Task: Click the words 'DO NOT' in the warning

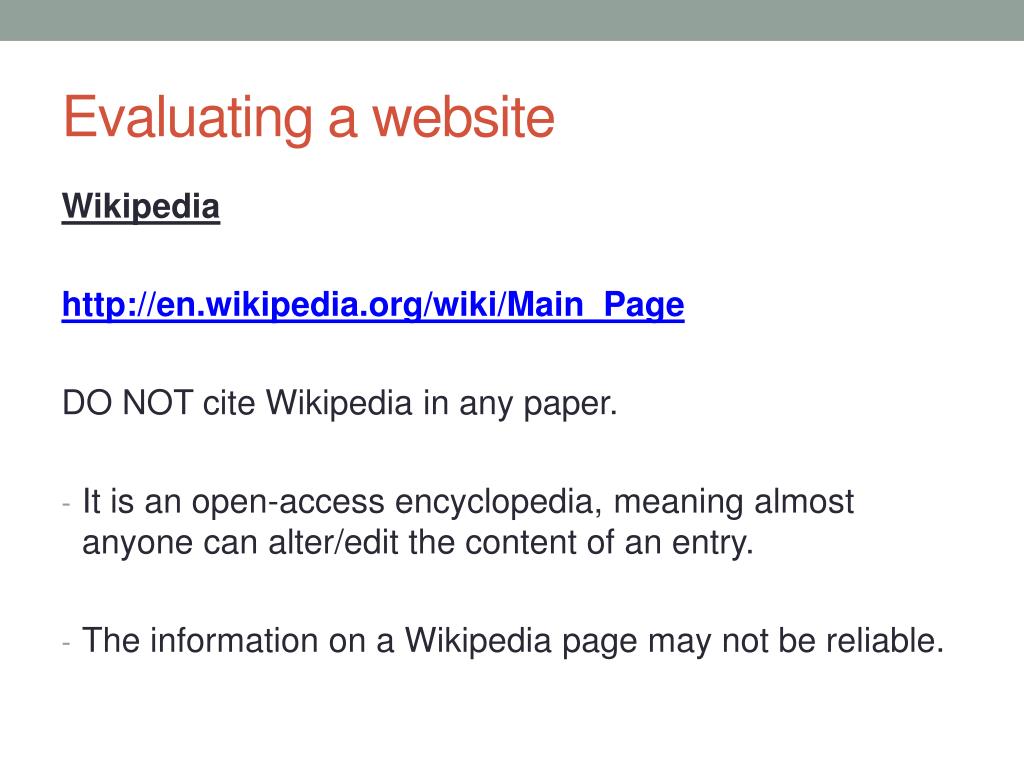Action: click(127, 403)
